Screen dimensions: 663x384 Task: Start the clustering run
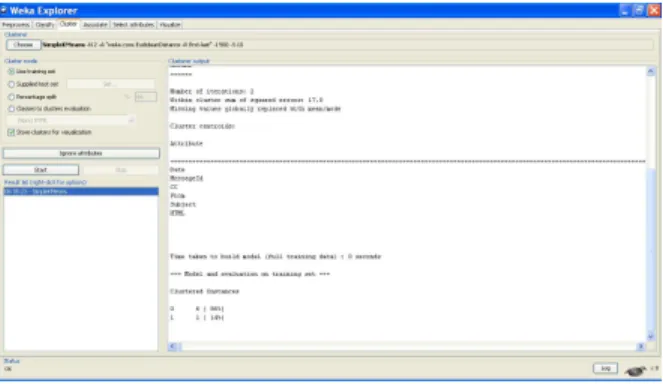click(x=41, y=170)
